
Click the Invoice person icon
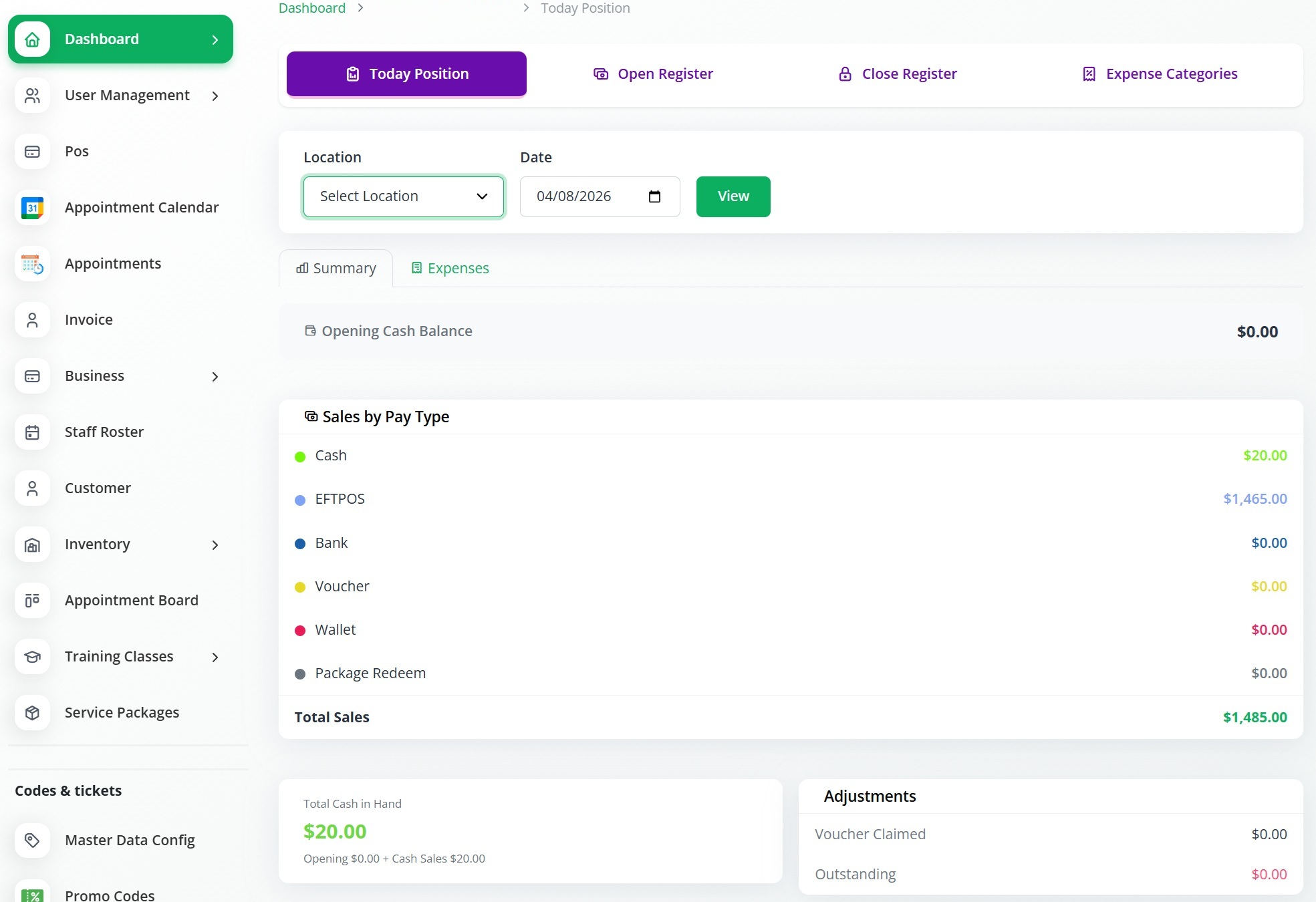(32, 320)
